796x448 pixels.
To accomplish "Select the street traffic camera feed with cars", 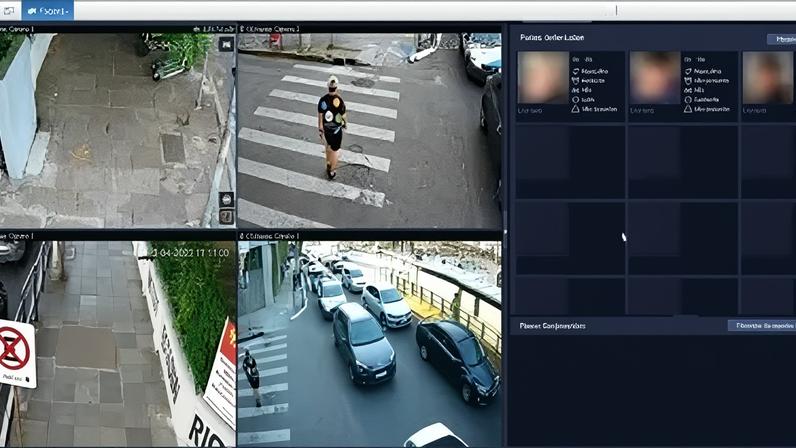I will (x=370, y=344).
